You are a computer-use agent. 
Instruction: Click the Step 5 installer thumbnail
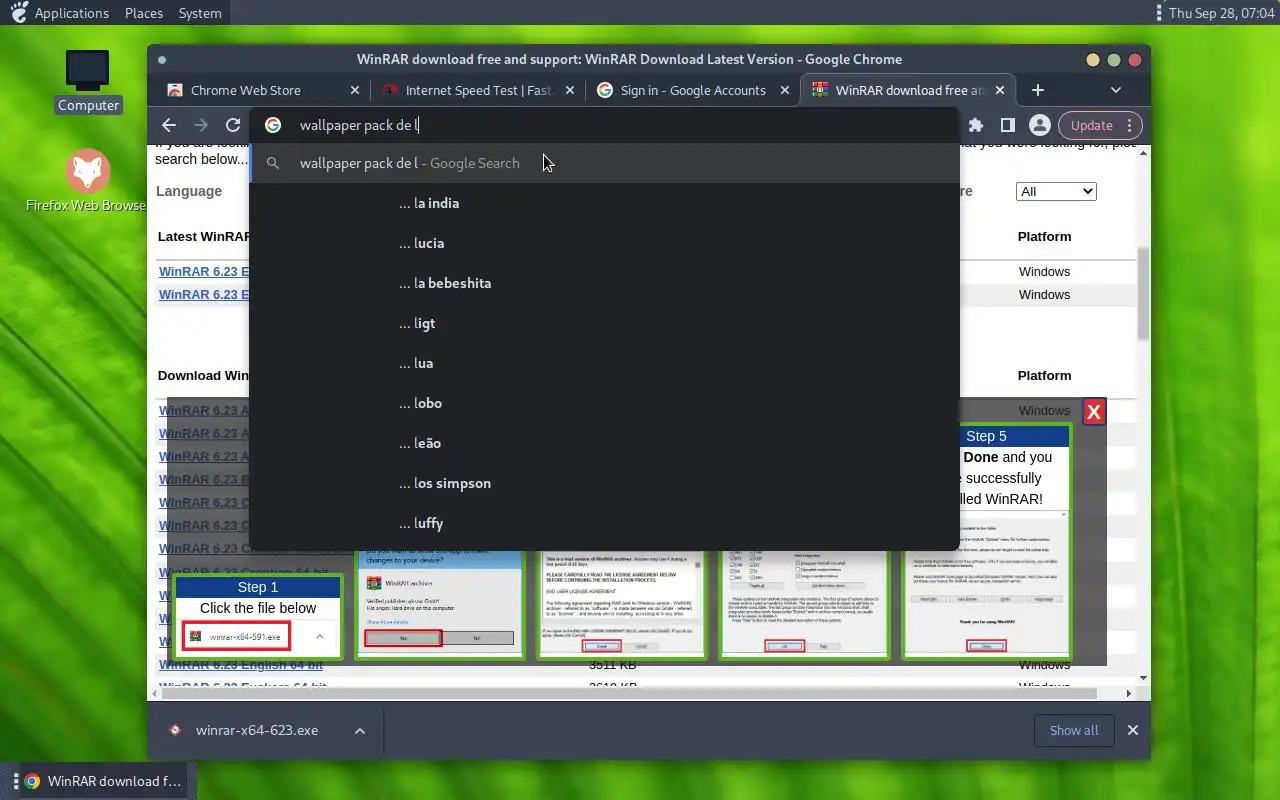tap(986, 541)
